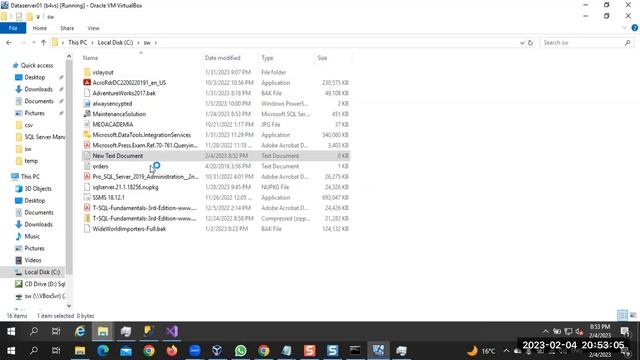The width and height of the screenshot is (640, 360).
Task: Select the alwaysencypted PowerShell script
Action: pyautogui.click(x=112, y=104)
